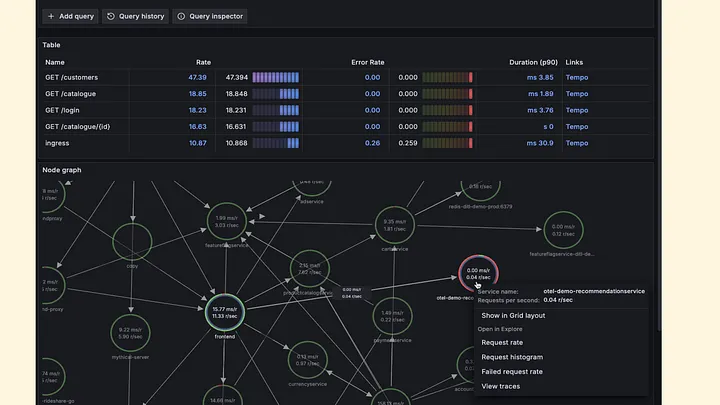Click the plus icon on Add query

pos(51,16)
